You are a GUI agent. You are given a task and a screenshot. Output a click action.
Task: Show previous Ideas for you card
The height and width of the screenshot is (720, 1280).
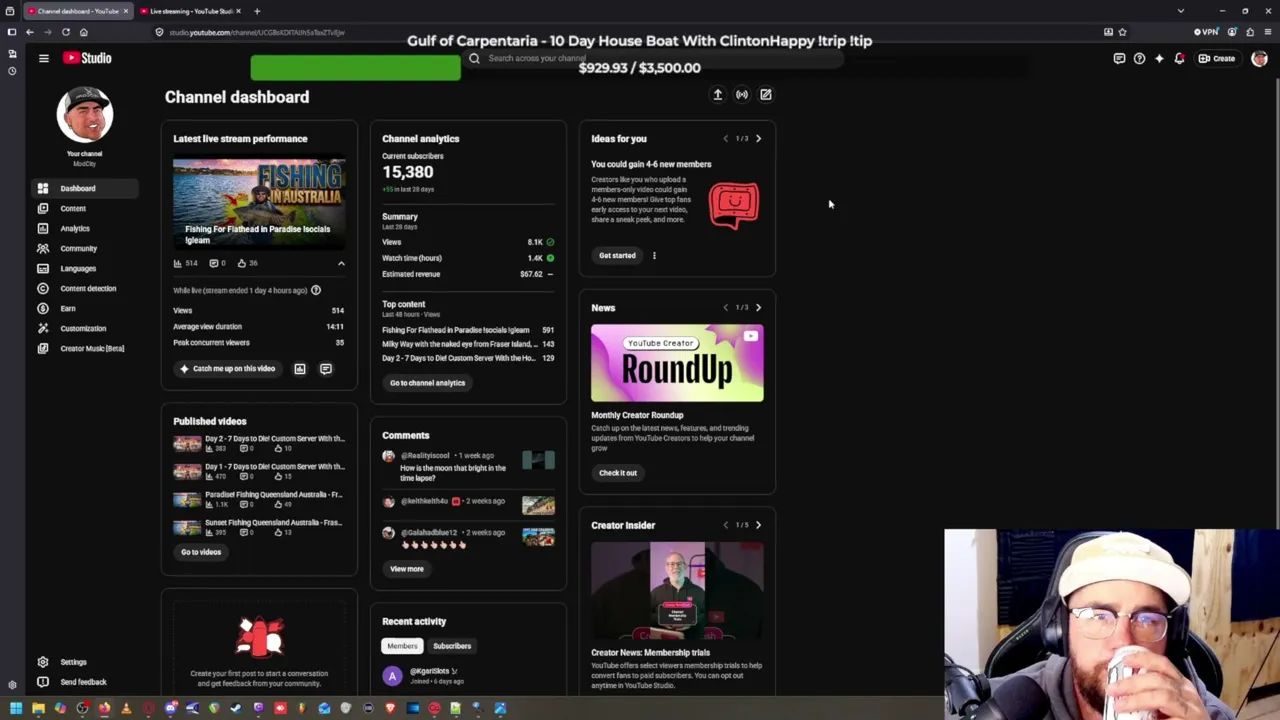pos(726,139)
